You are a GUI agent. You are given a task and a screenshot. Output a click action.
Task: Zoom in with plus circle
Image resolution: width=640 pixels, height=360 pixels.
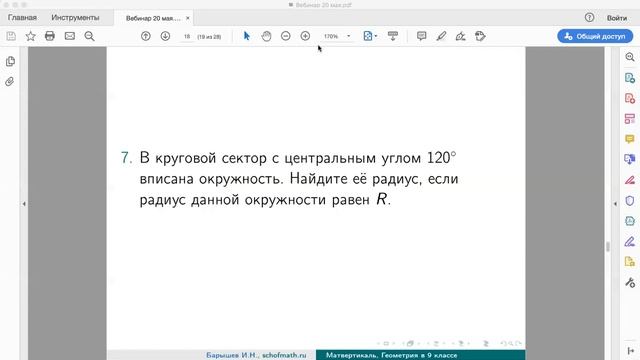coord(305,36)
